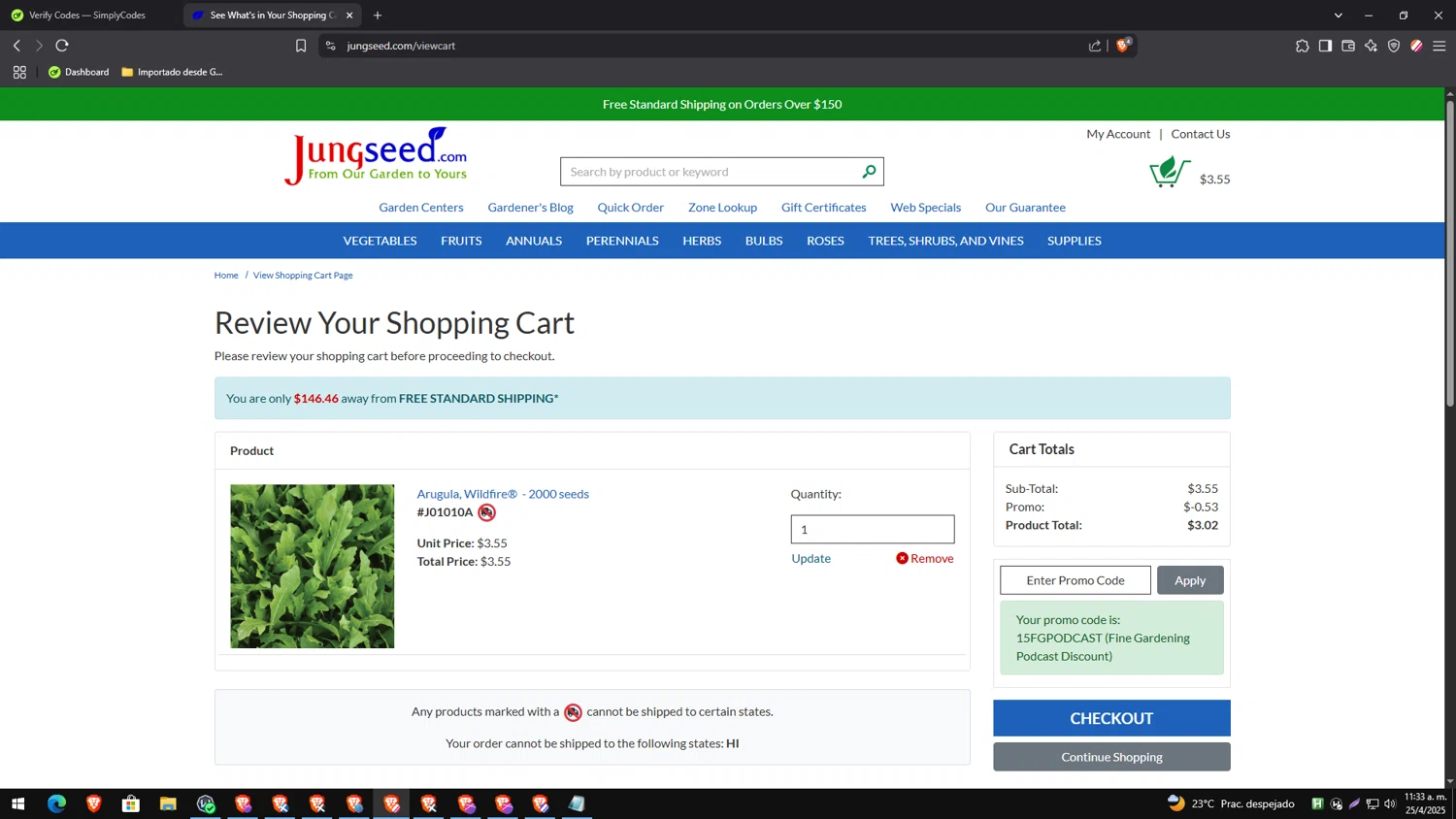Go back to previous page
Image resolution: width=1456 pixels, height=819 pixels.
click(x=17, y=46)
